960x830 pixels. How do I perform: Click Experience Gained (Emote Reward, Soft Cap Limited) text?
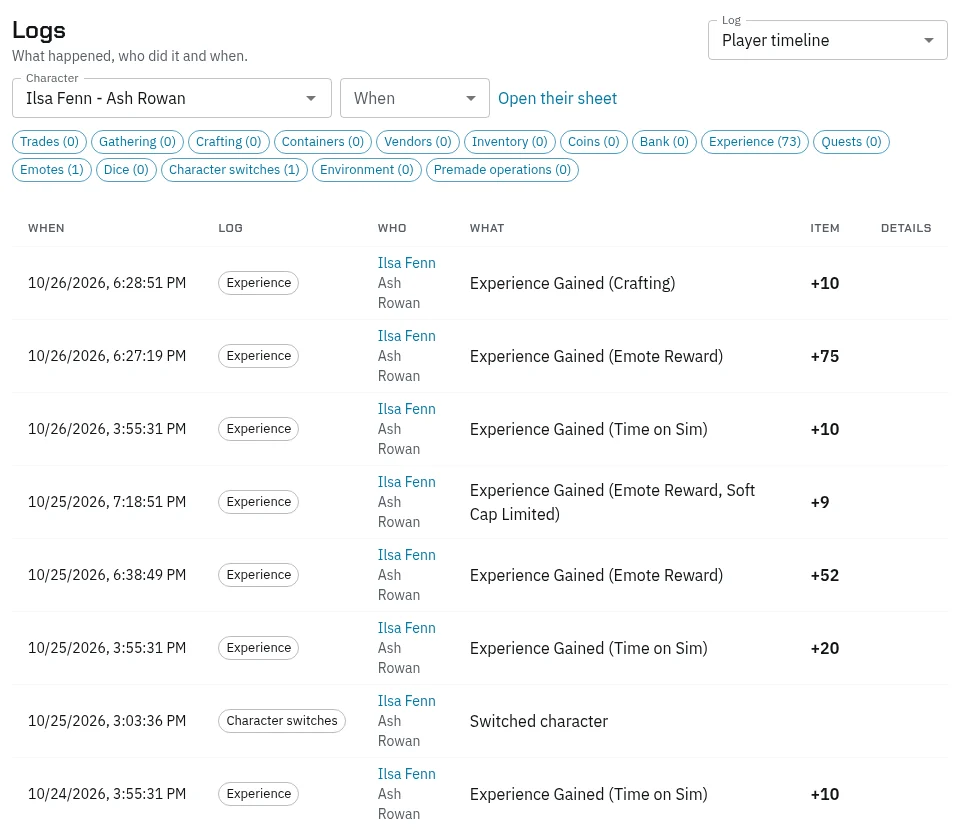point(612,502)
